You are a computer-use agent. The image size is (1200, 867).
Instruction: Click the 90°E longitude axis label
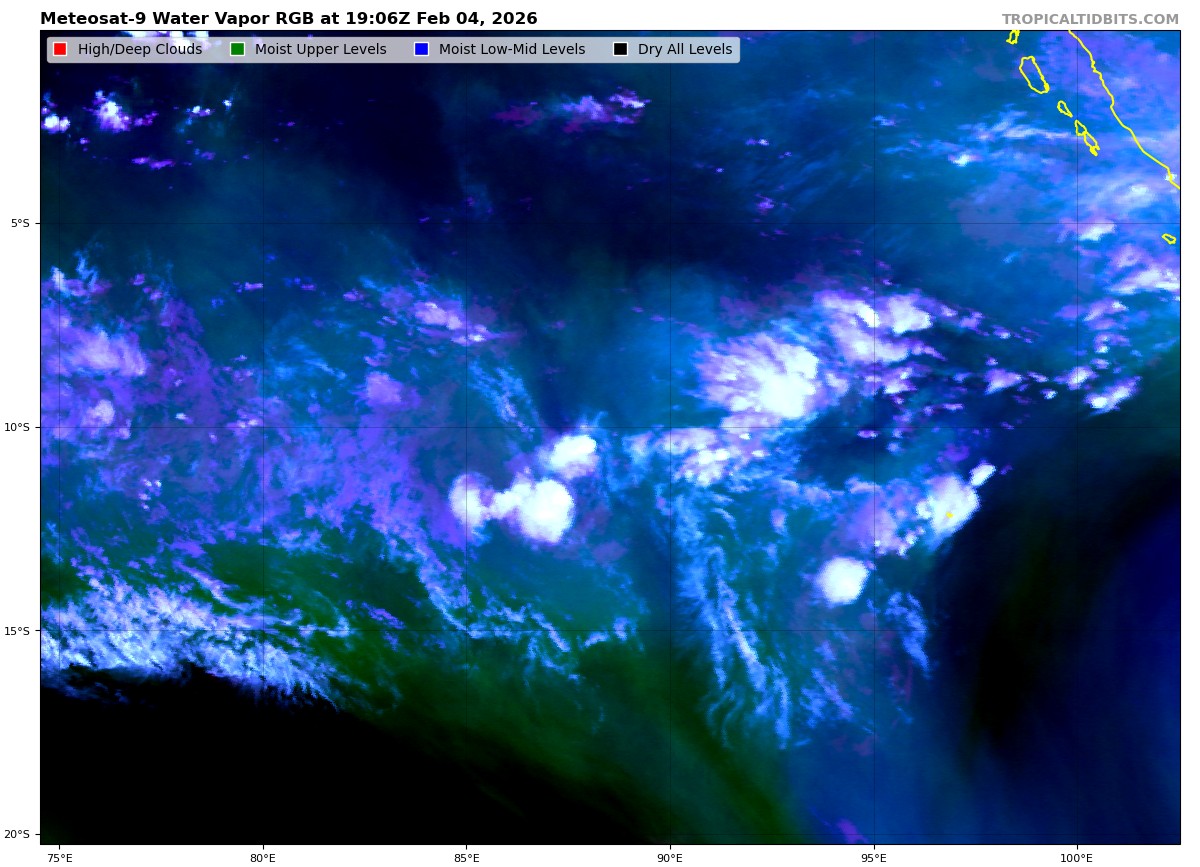pos(670,857)
